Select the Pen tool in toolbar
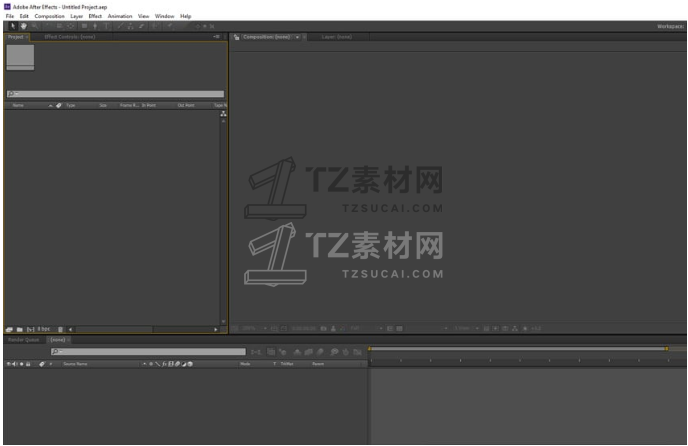Viewport: 688px width, 446px height. [95, 26]
